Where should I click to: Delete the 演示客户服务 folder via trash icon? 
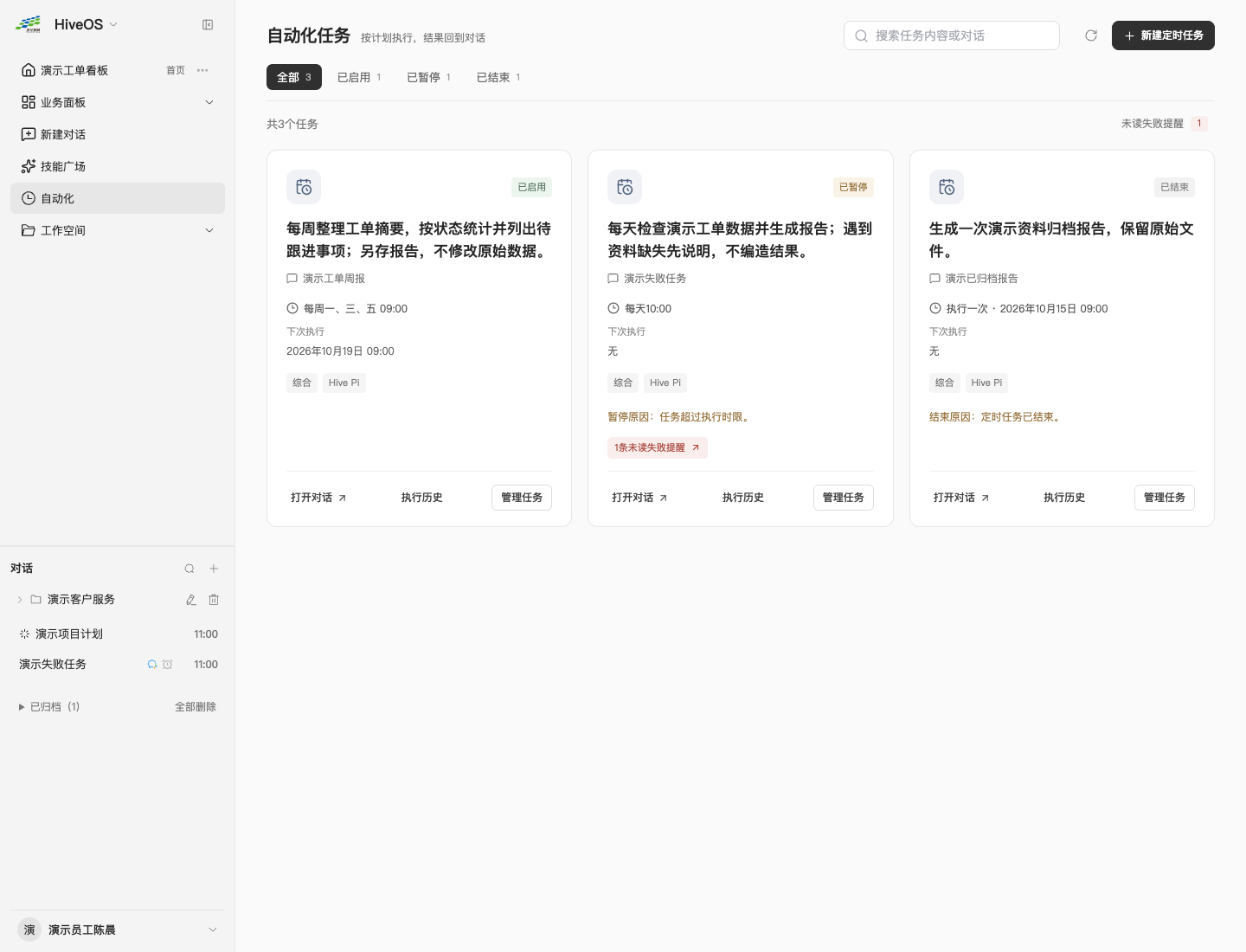click(x=214, y=600)
